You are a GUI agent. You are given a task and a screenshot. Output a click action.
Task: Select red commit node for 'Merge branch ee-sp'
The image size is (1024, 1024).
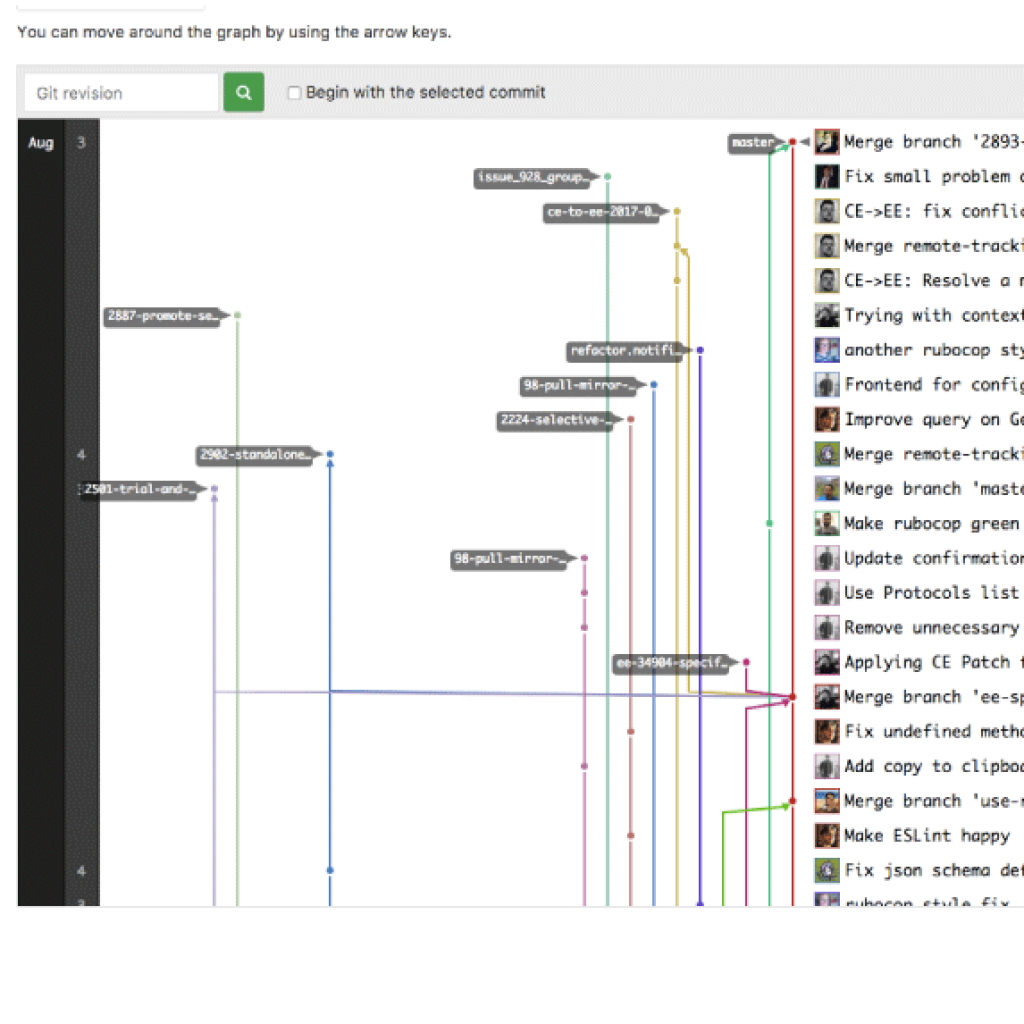[792, 697]
